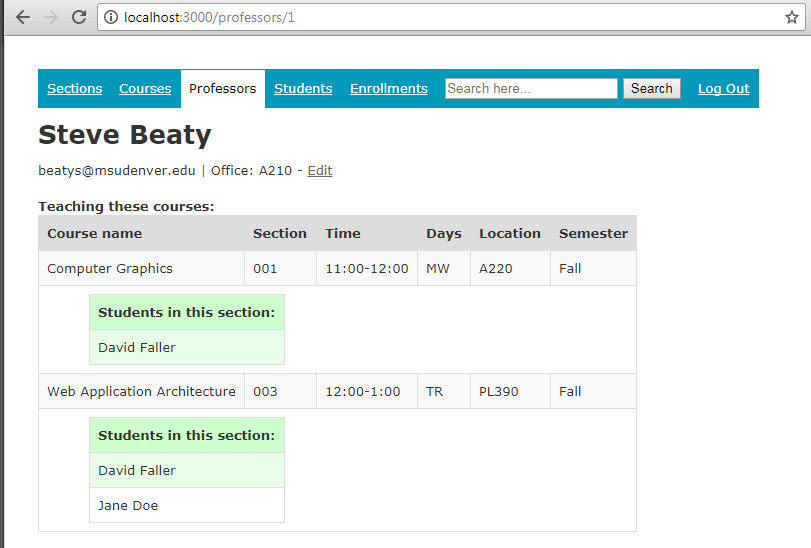Image resolution: width=811 pixels, height=548 pixels.
Task: Click David Faller under Computer Graphics
Action: coord(187,347)
